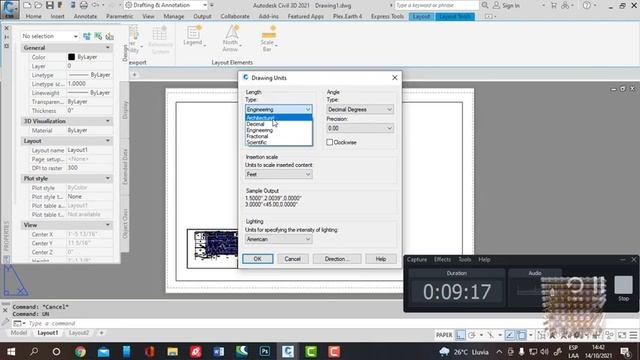The height and width of the screenshot is (360, 640).
Task: Open Google Chrome from taskbar
Action: (80, 351)
